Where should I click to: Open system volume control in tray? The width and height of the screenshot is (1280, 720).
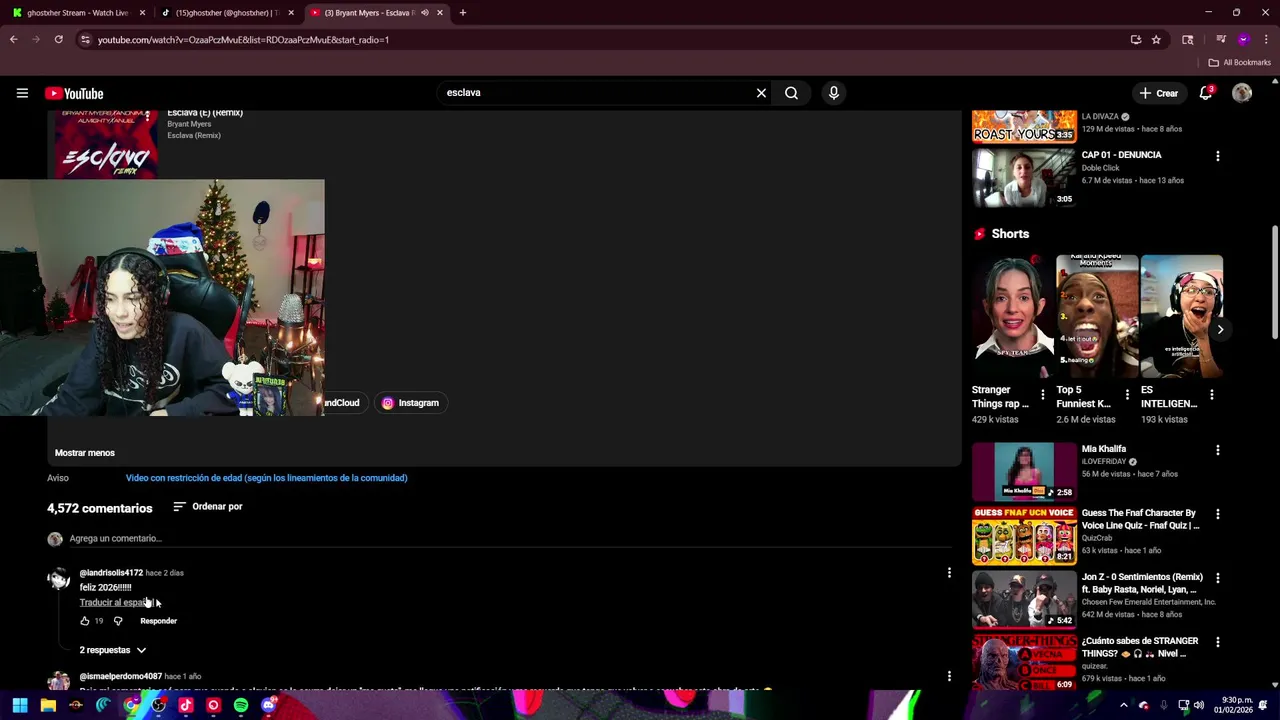point(1198,705)
